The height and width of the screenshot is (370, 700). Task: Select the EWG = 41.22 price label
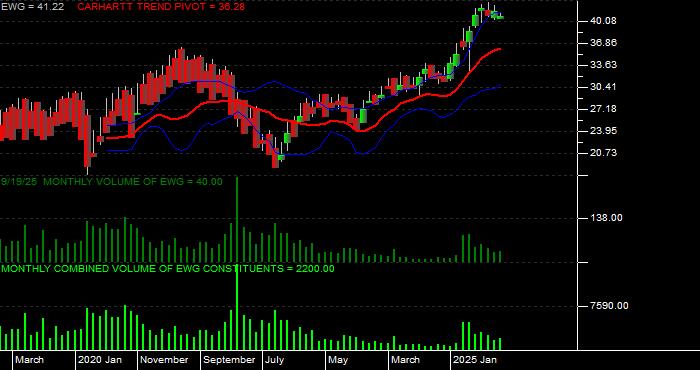32,7
